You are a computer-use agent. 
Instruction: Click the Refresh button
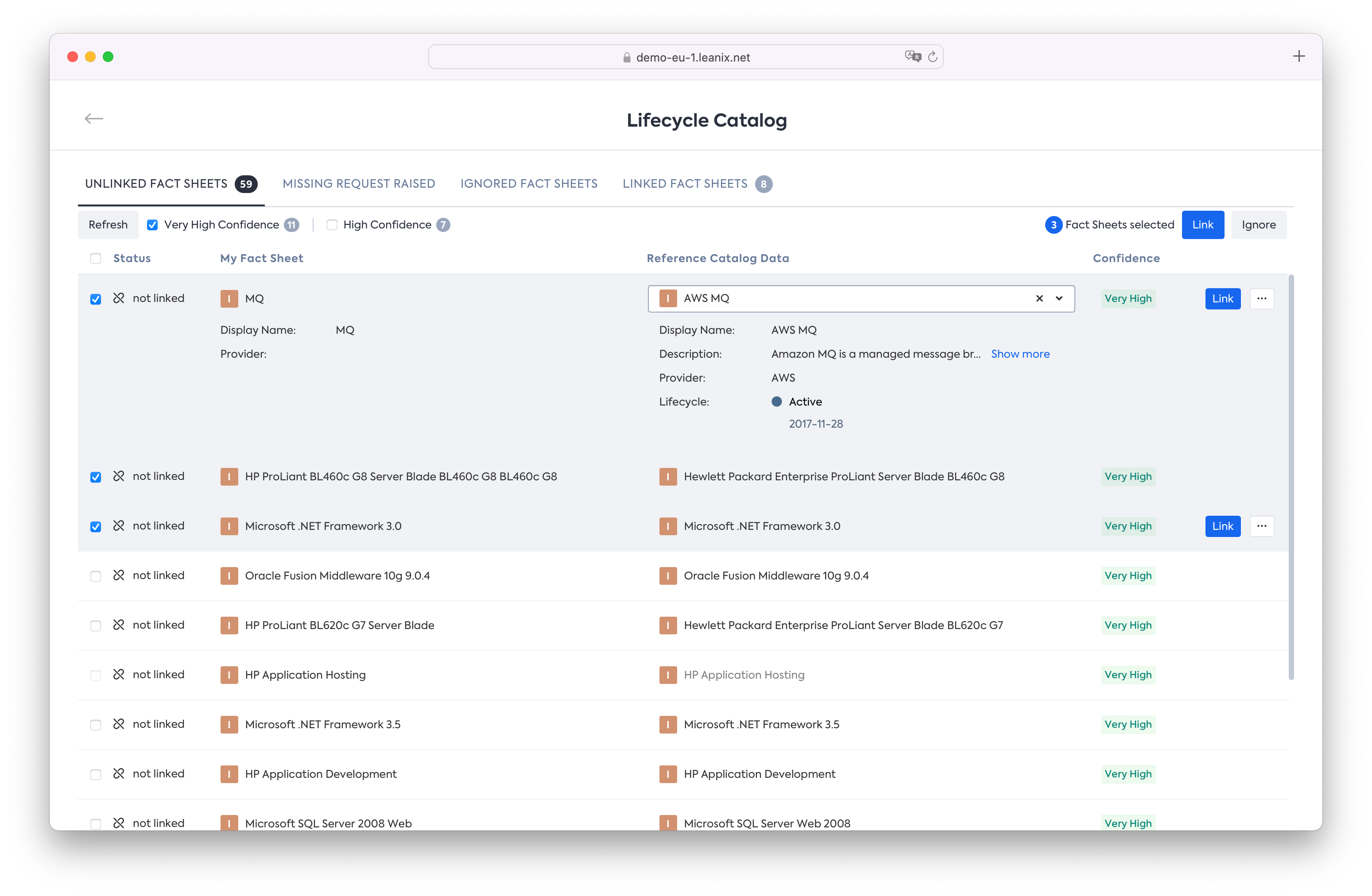point(108,225)
